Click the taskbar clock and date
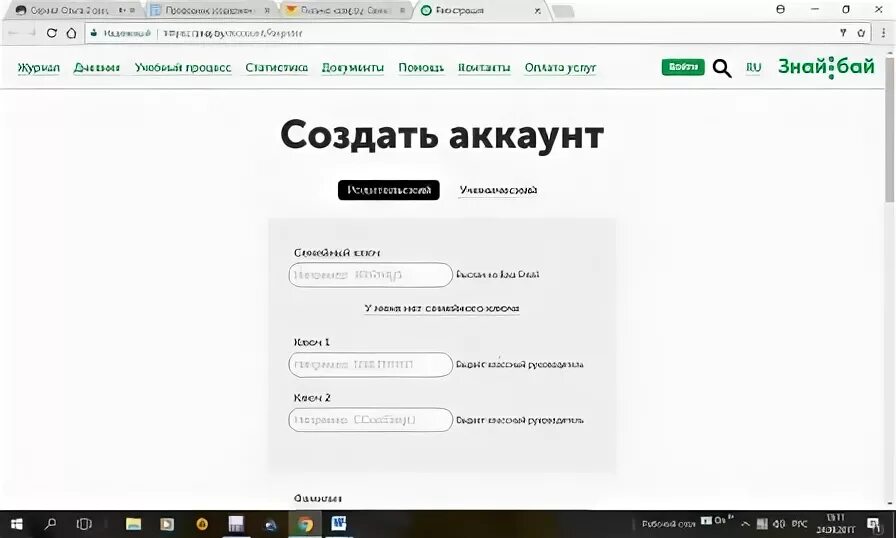 click(835, 524)
